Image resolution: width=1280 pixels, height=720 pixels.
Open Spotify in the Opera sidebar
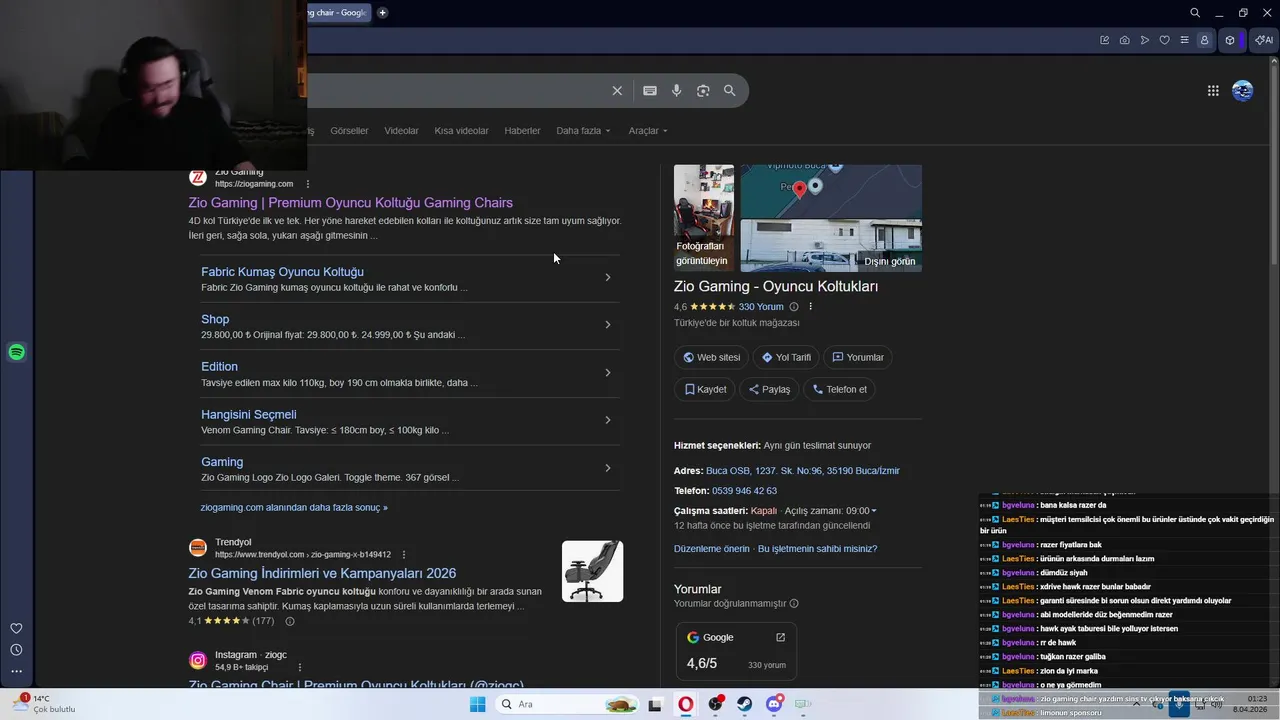[16, 352]
